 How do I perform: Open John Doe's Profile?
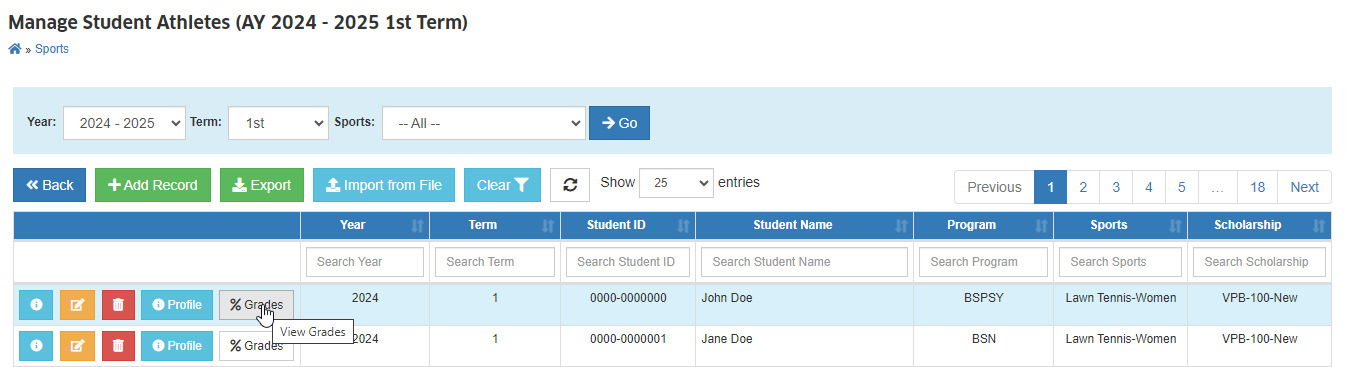(x=177, y=305)
